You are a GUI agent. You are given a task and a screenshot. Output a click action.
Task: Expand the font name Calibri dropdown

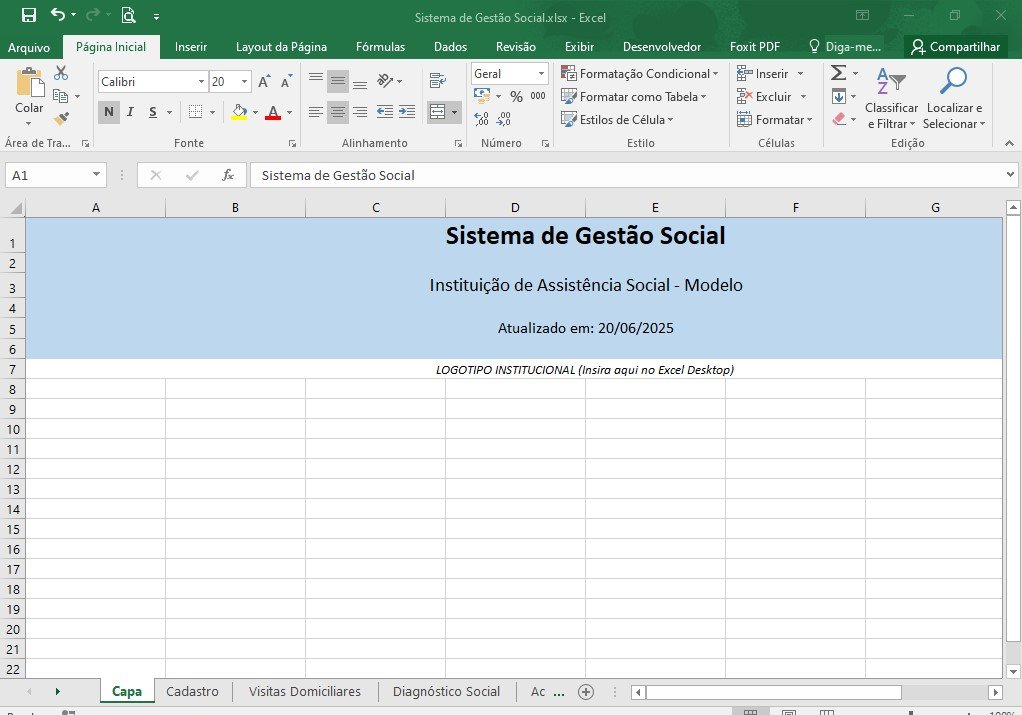(x=201, y=81)
